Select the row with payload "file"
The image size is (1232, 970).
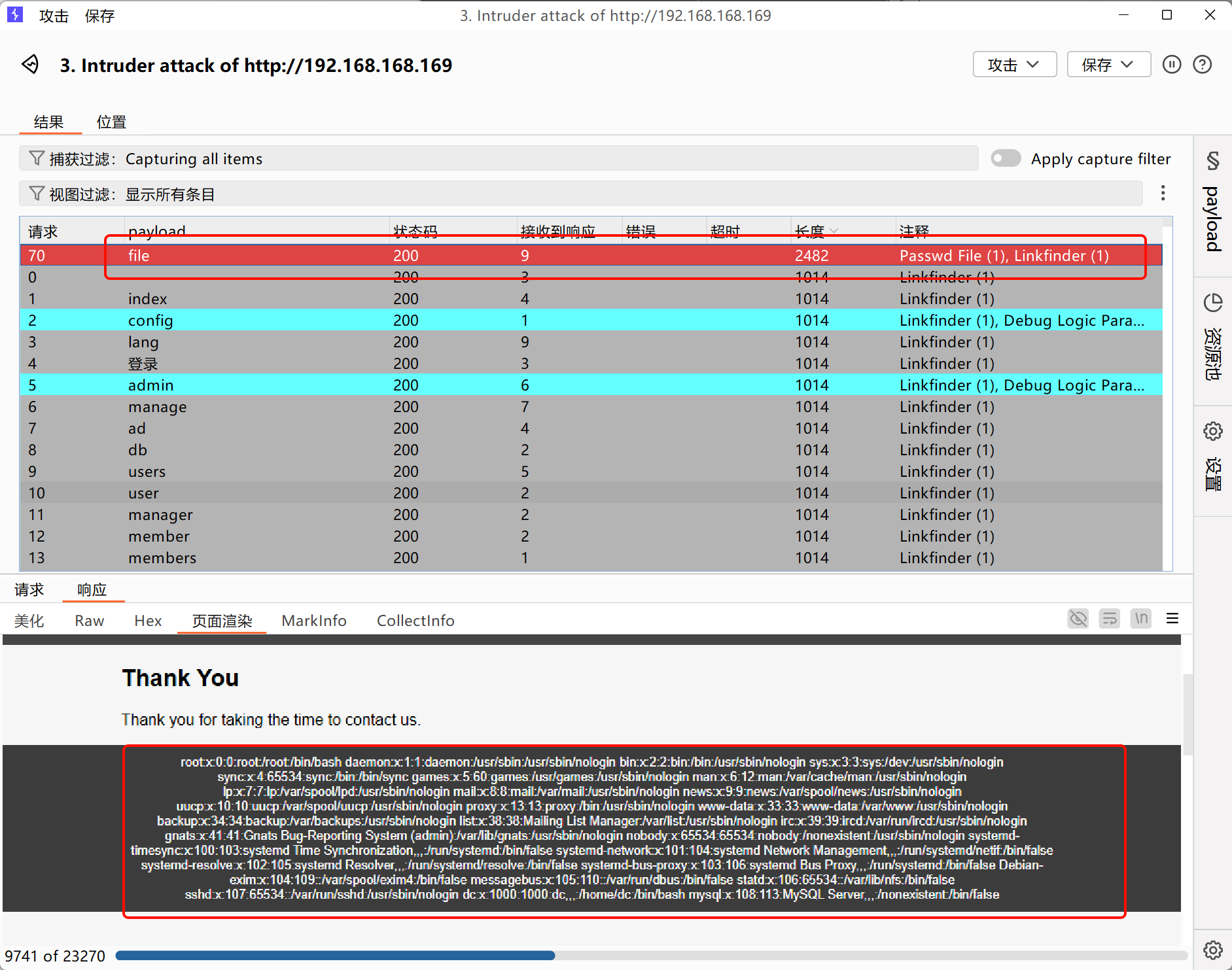point(591,255)
